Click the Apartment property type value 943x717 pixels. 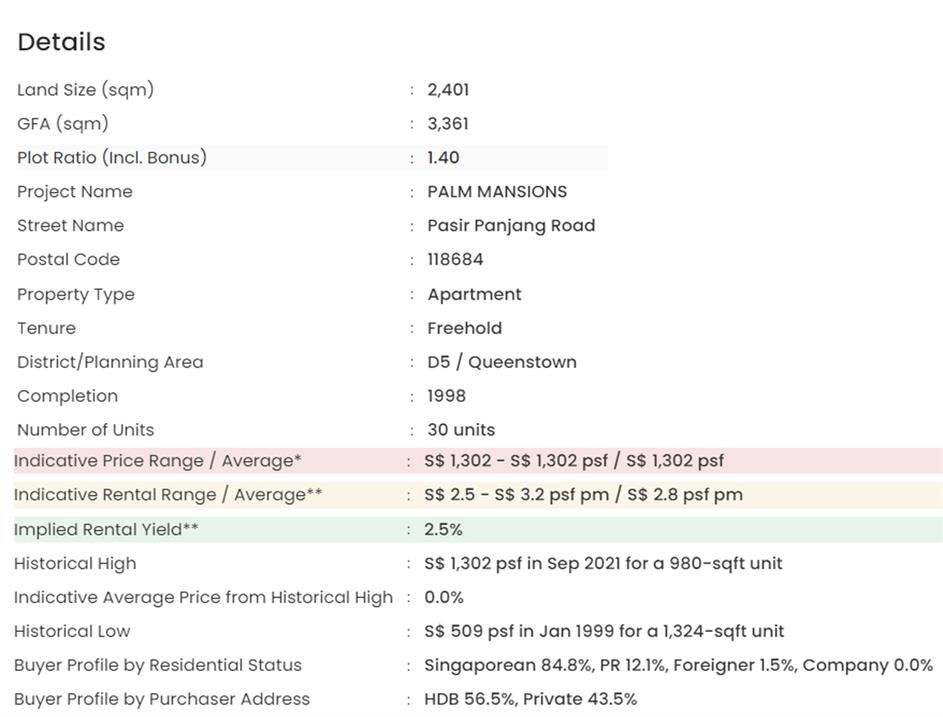474,294
